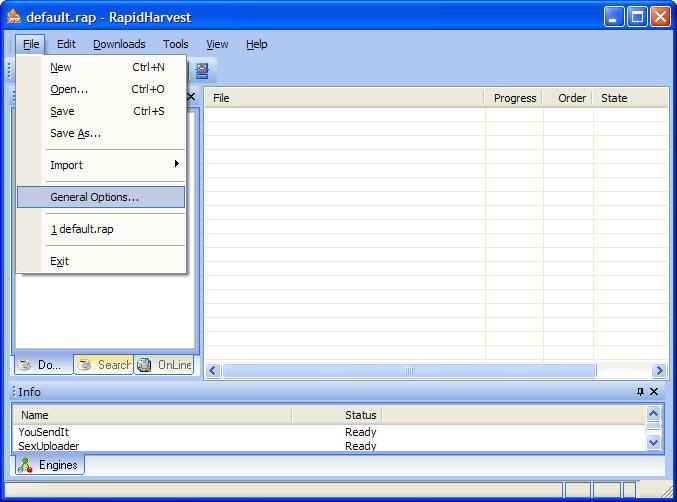Click the RapidHarvest title bar app icon
Viewport: 677px width, 502px height.
14,17
